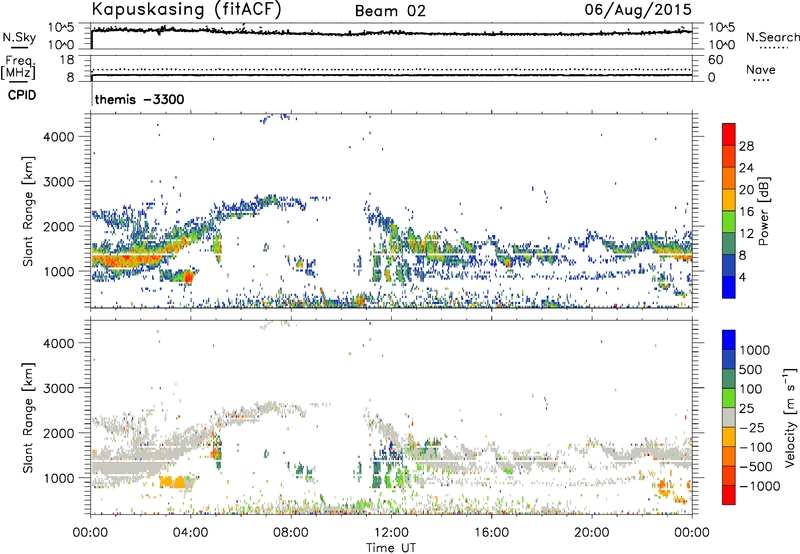800x554 pixels.
Task: Click the dotted line sample under Nave
Action: point(761,81)
